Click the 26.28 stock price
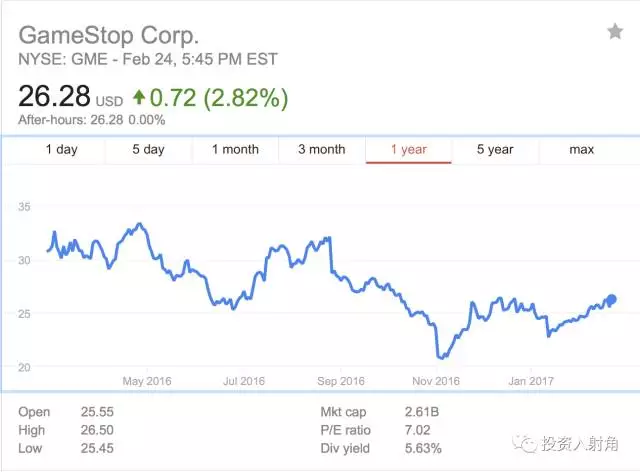 (54, 98)
